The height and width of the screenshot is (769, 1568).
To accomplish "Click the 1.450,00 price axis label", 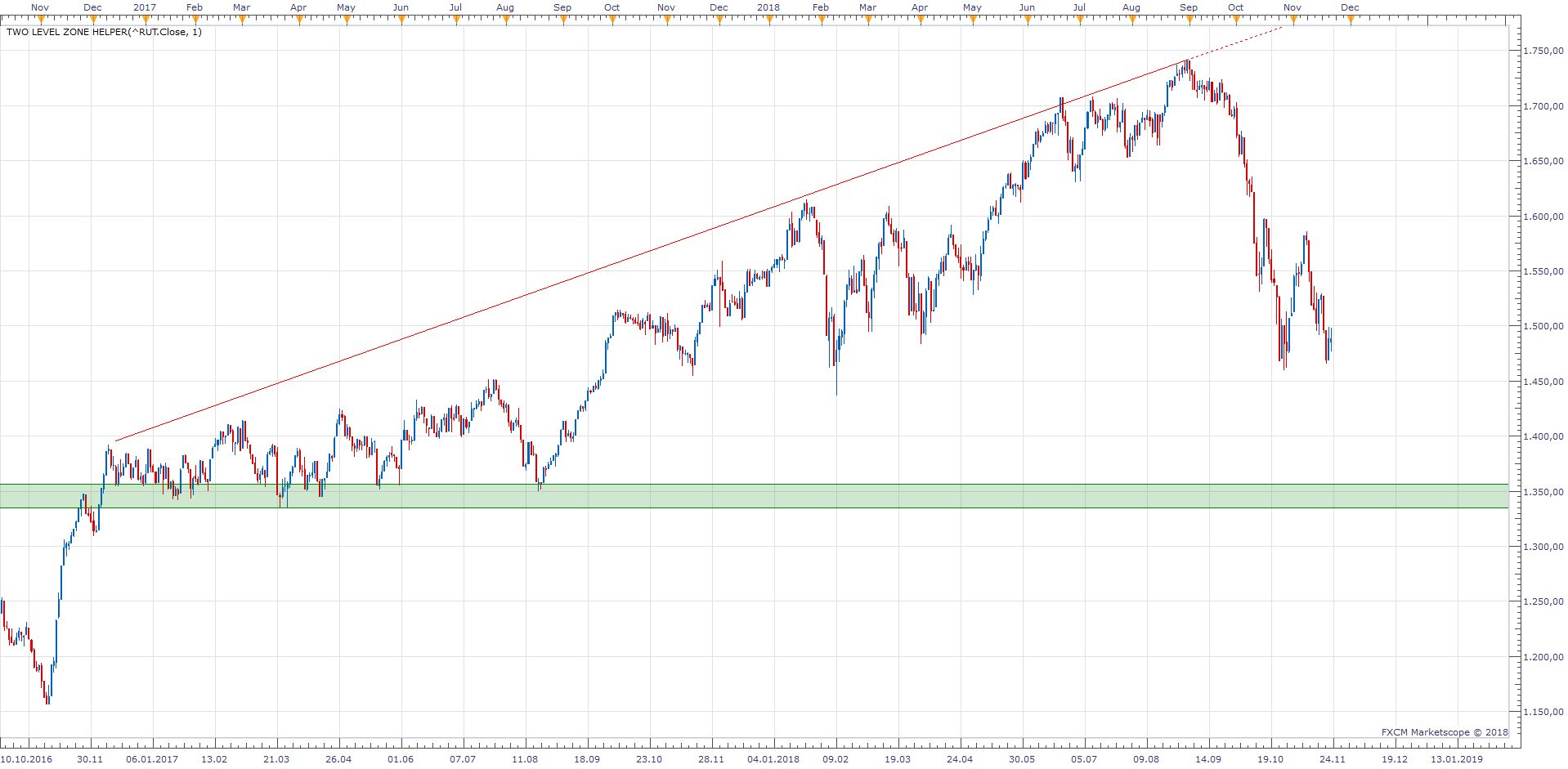I will tap(1543, 382).
